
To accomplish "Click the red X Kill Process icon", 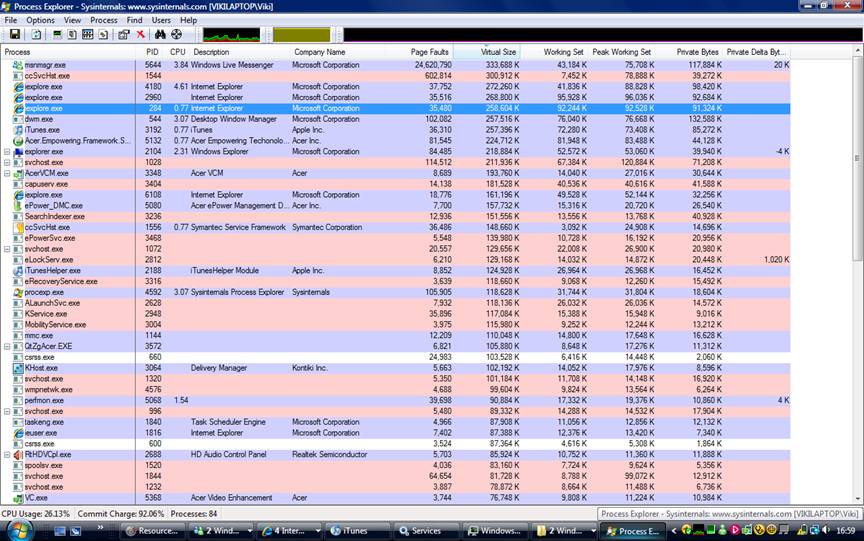I will pos(141,35).
